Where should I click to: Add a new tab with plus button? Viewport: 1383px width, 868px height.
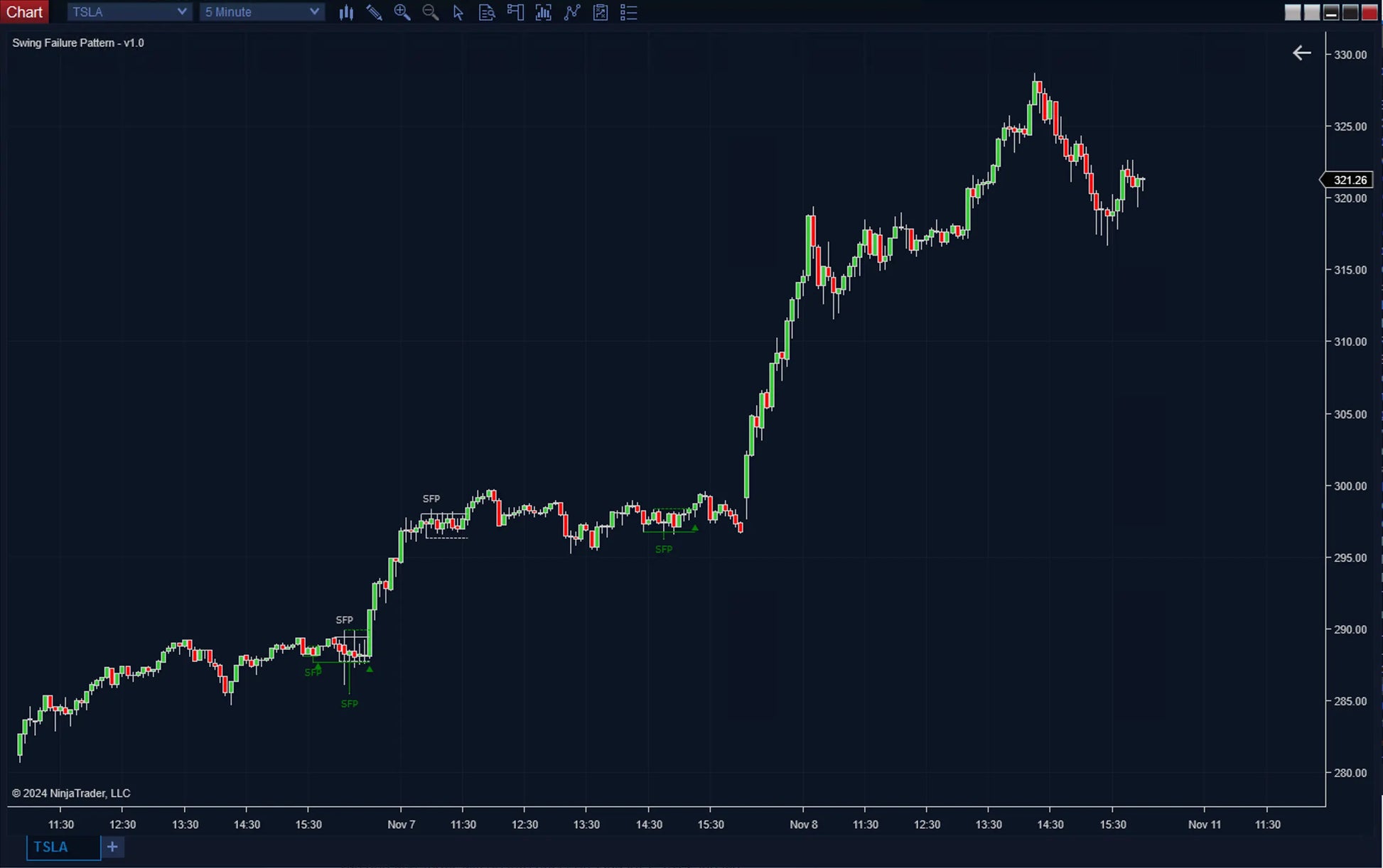click(x=112, y=847)
